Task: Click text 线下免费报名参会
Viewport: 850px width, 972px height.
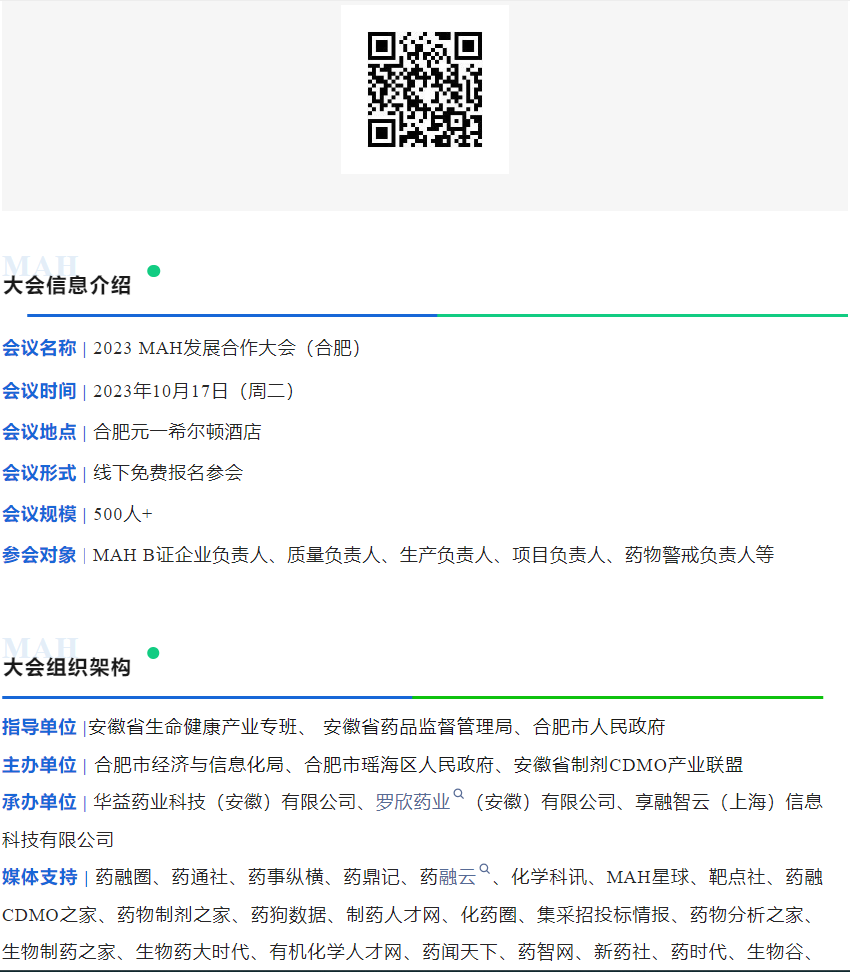Action: click(x=168, y=473)
